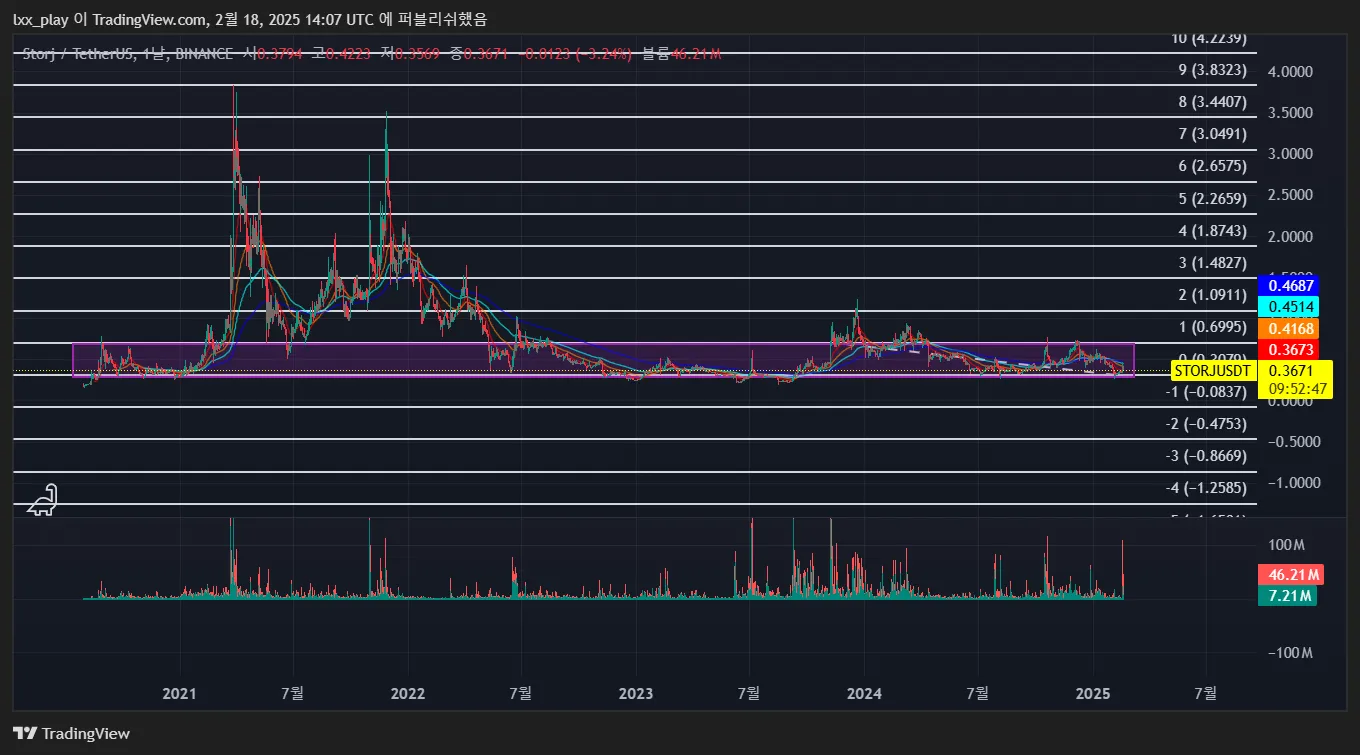This screenshot has height=755, width=1360.
Task: Click the high value '고0.4223' in legend
Action: pyautogui.click(x=339, y=53)
